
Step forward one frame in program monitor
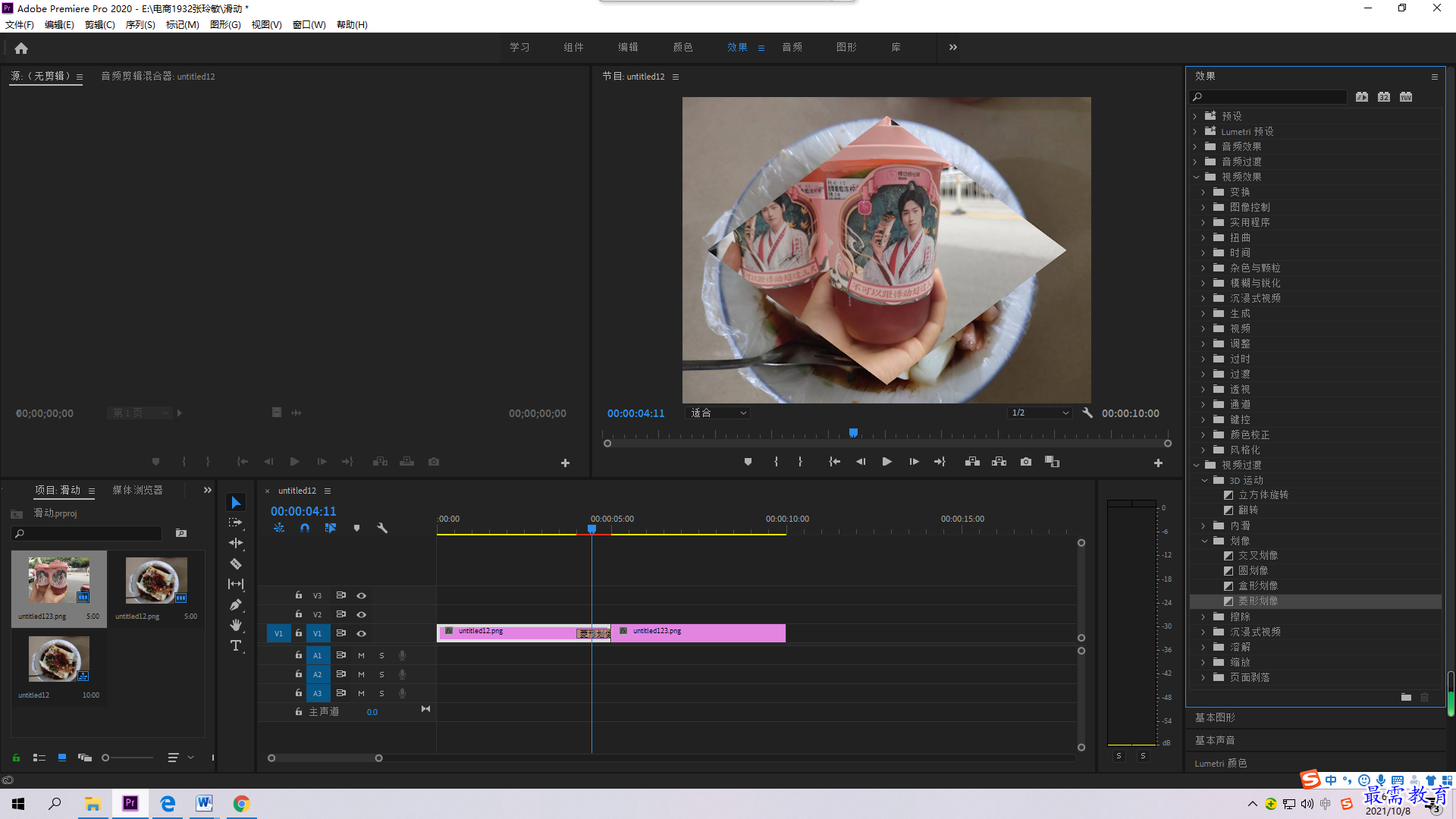[x=914, y=462]
